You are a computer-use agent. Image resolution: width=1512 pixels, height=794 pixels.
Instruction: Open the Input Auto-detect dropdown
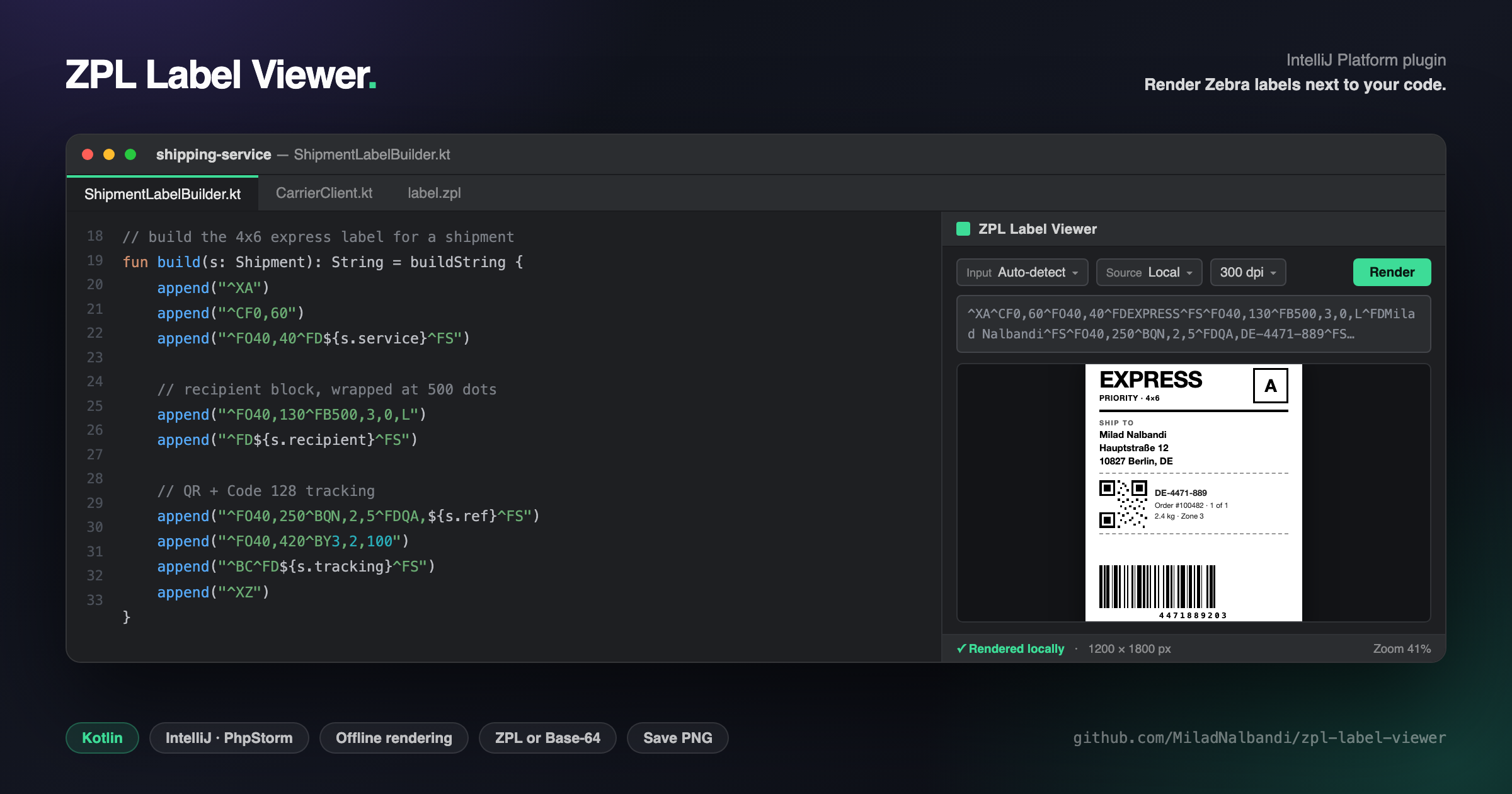pyautogui.click(x=1022, y=272)
